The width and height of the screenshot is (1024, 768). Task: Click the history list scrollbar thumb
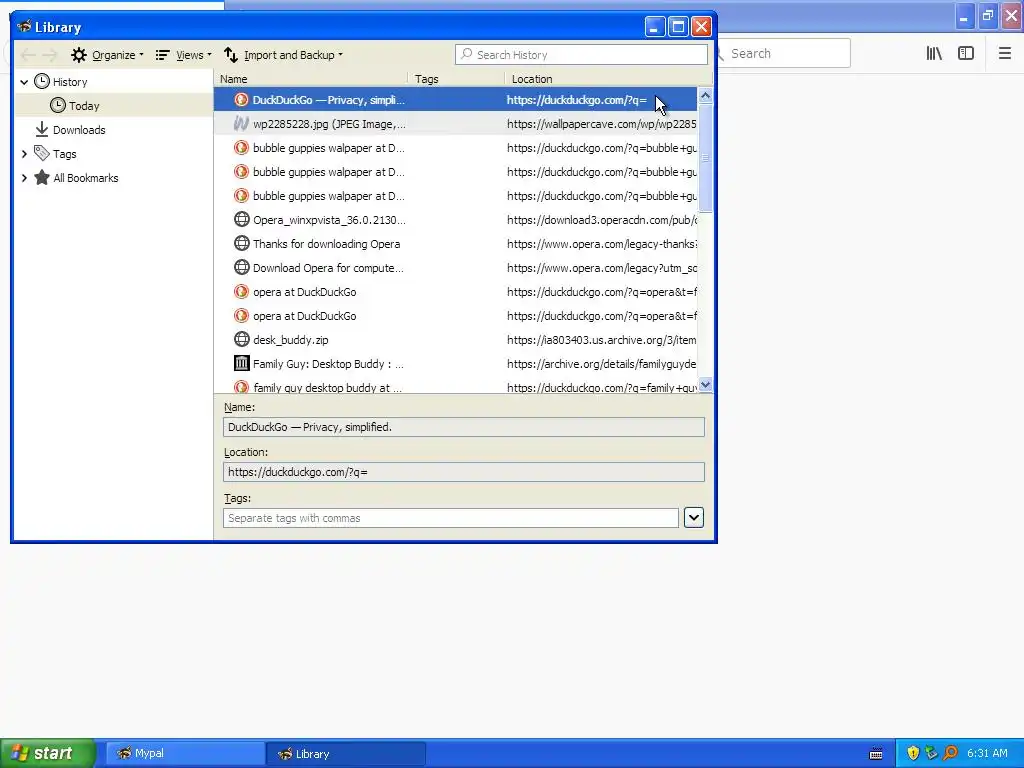(705, 157)
